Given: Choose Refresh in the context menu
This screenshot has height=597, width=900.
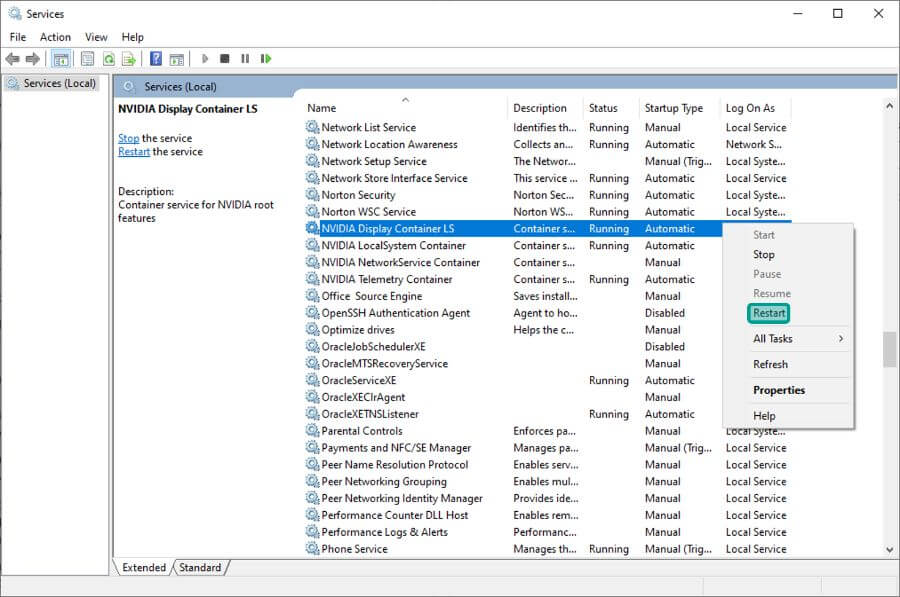Looking at the screenshot, I should pyautogui.click(x=770, y=365).
